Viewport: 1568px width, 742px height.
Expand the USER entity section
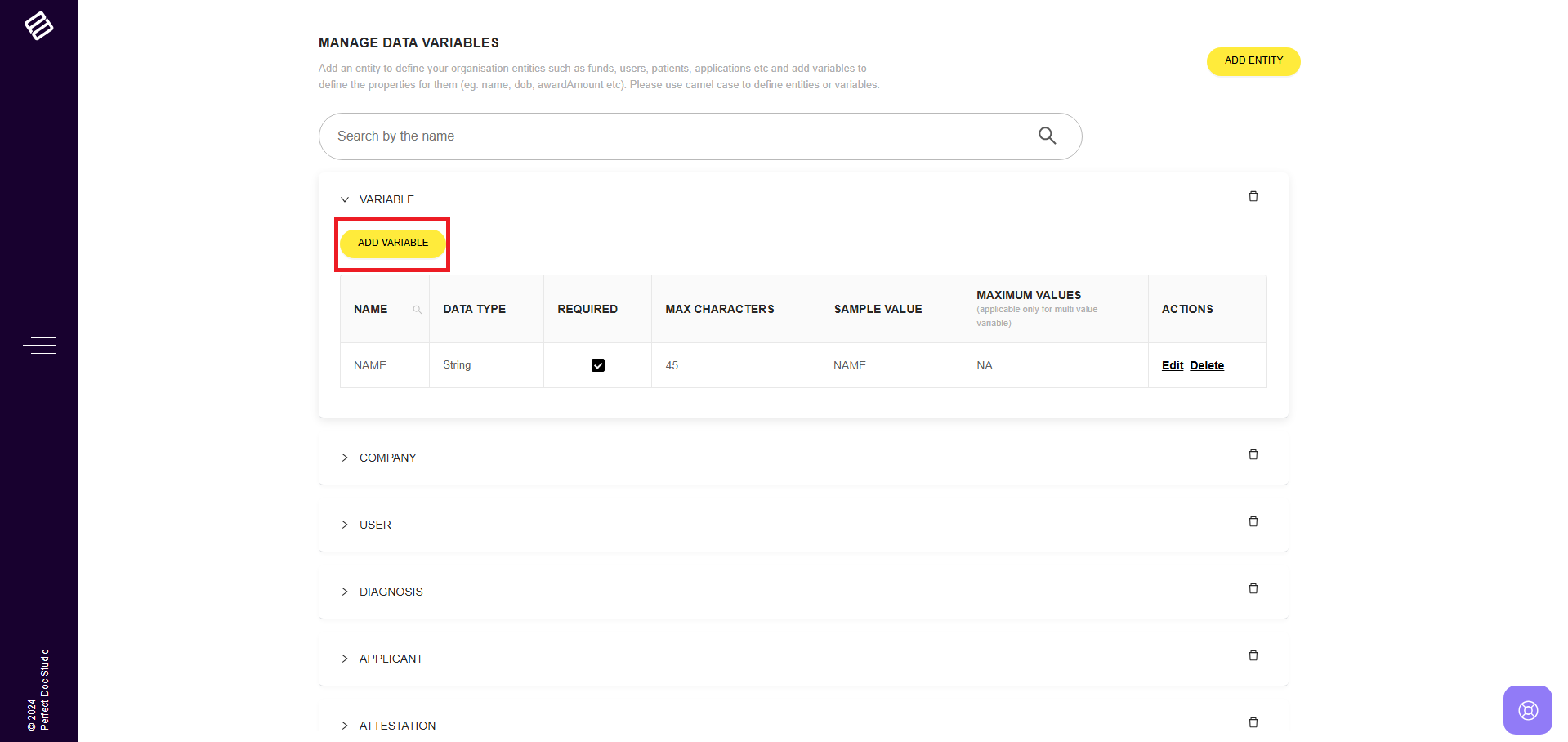pyautogui.click(x=345, y=525)
